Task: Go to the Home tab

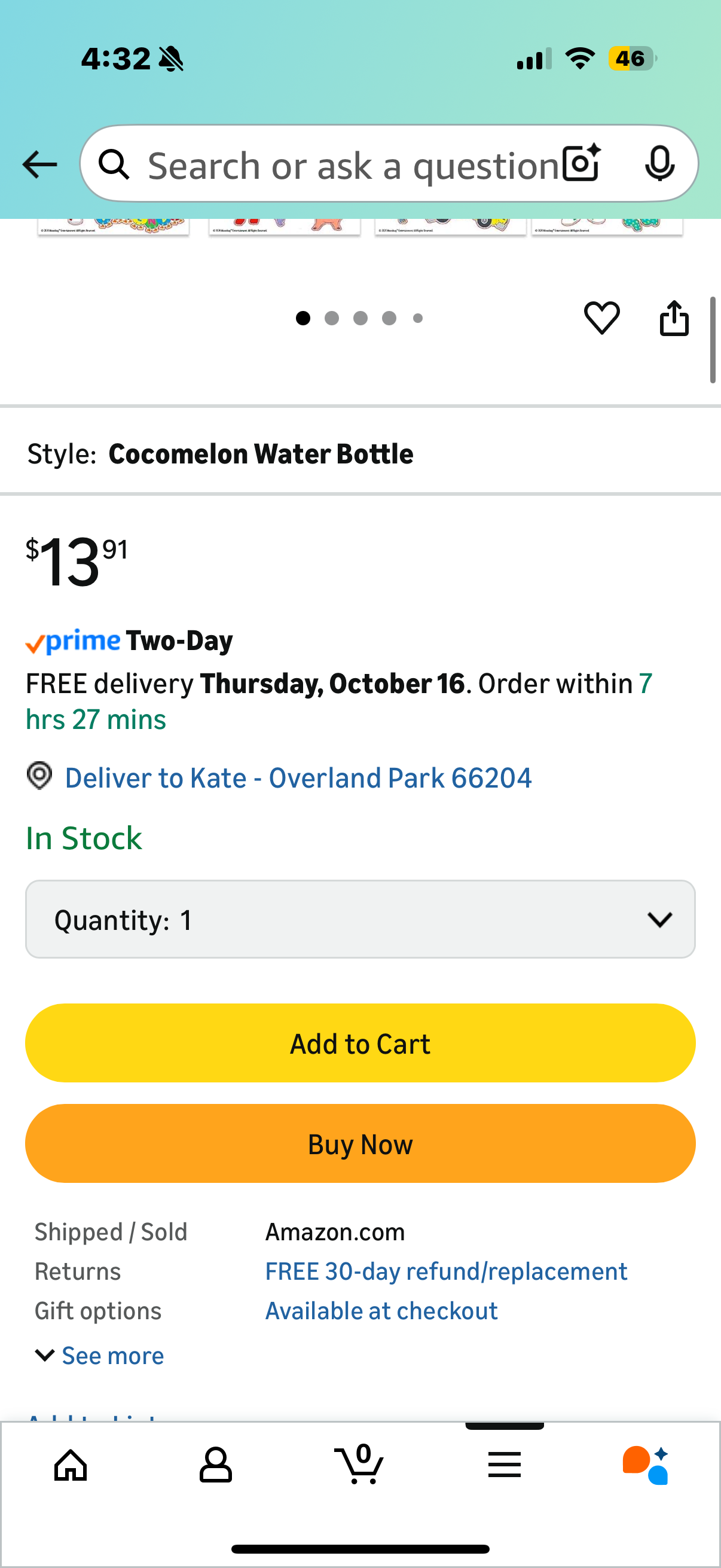Action: (x=71, y=1465)
